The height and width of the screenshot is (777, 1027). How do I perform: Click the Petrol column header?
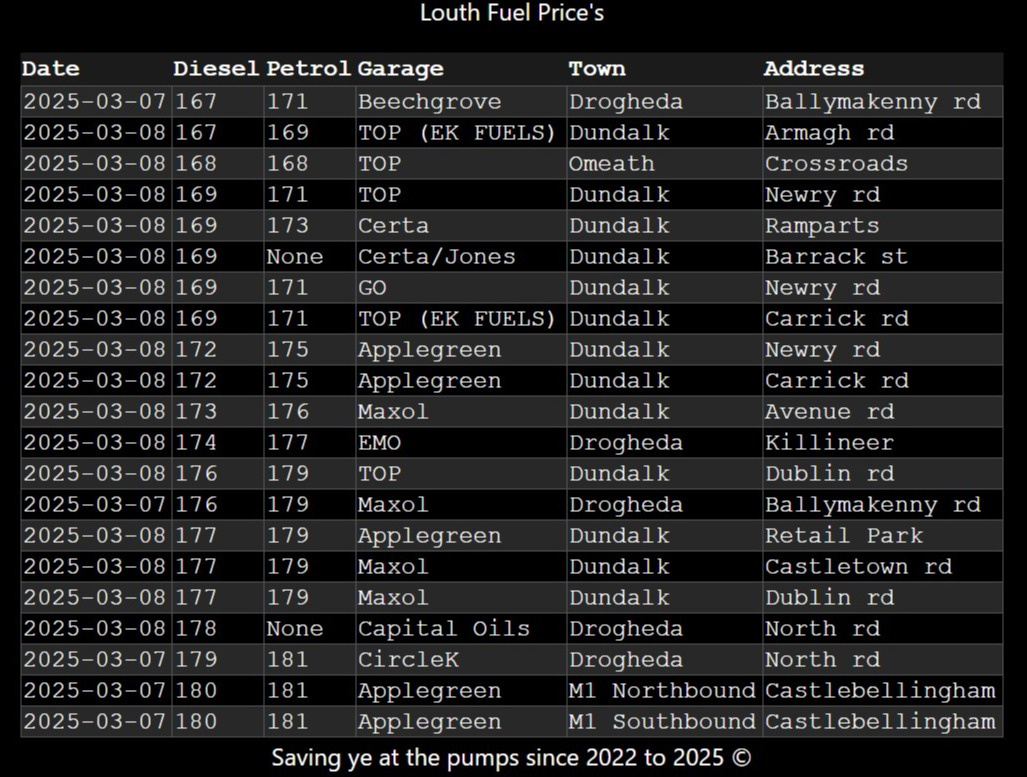(310, 69)
